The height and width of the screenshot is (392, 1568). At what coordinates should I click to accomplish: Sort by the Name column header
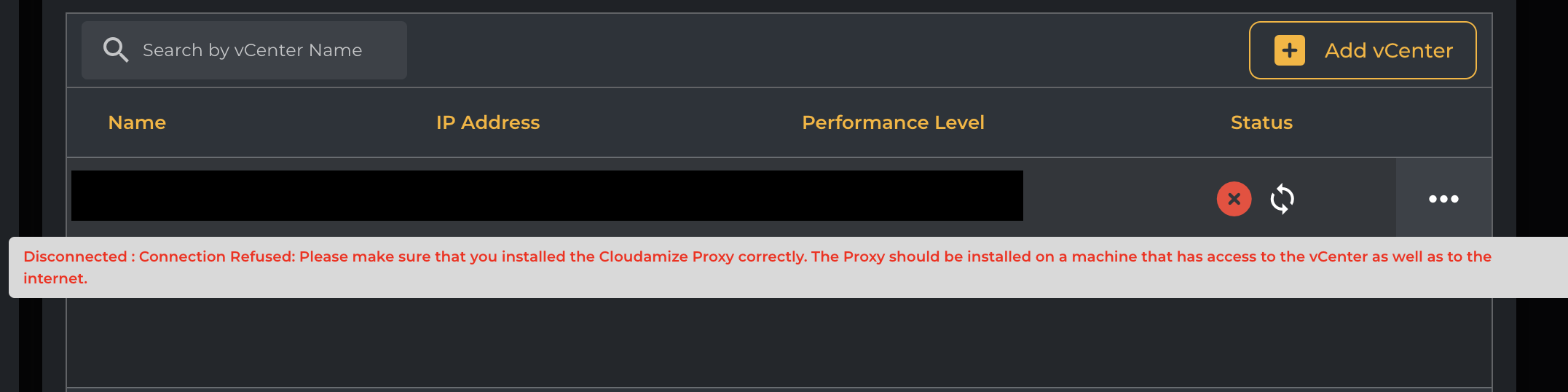pyautogui.click(x=137, y=122)
